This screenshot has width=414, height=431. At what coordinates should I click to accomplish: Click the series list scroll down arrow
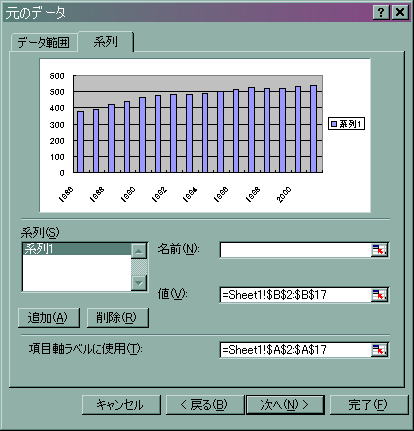pos(139,283)
